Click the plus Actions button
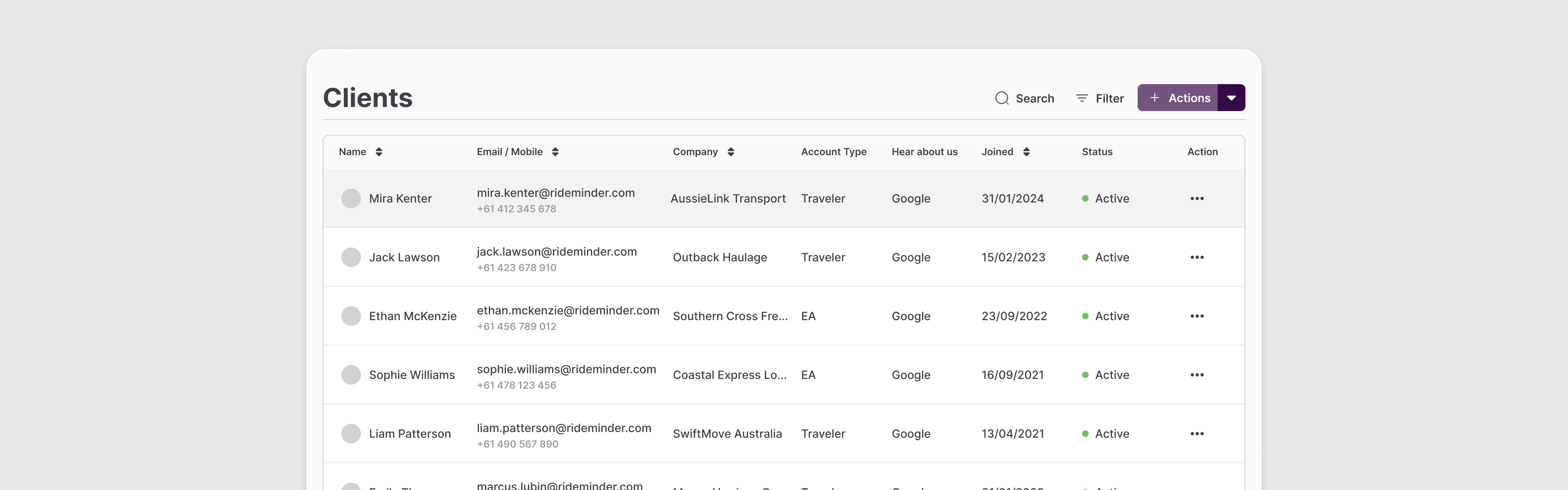The image size is (1568, 490). coord(1178,98)
